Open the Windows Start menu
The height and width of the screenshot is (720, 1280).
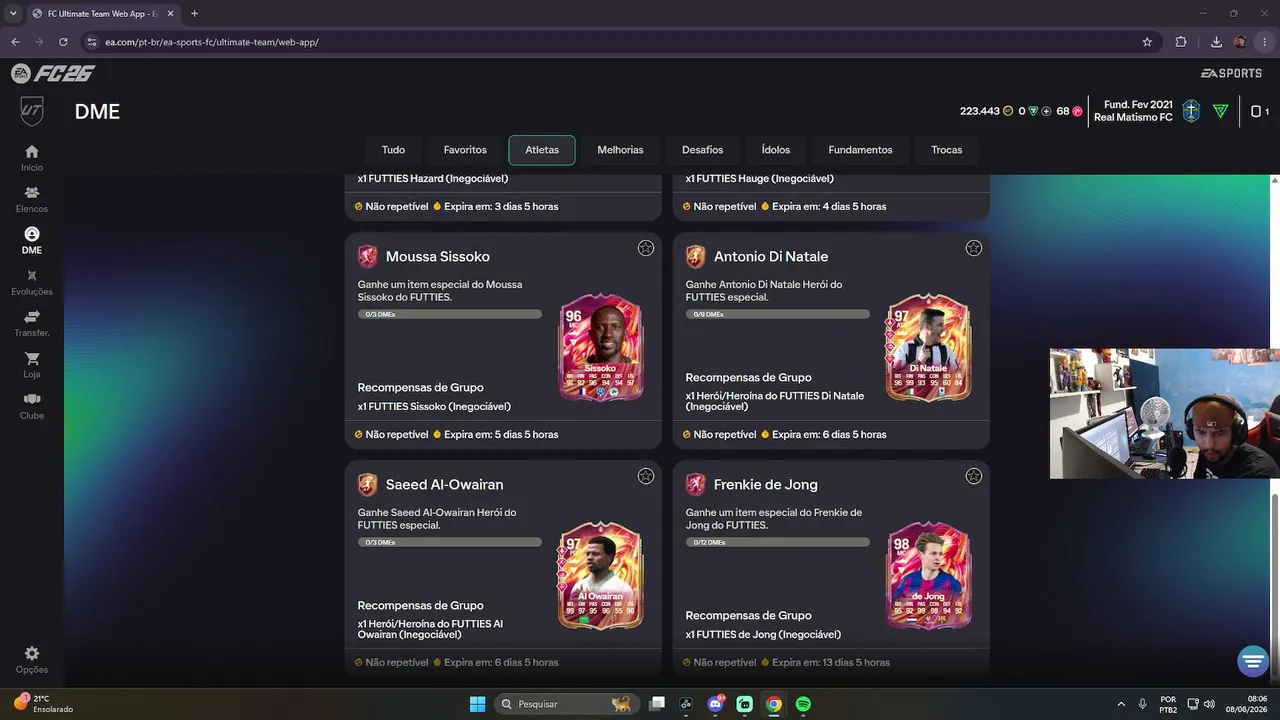477,704
